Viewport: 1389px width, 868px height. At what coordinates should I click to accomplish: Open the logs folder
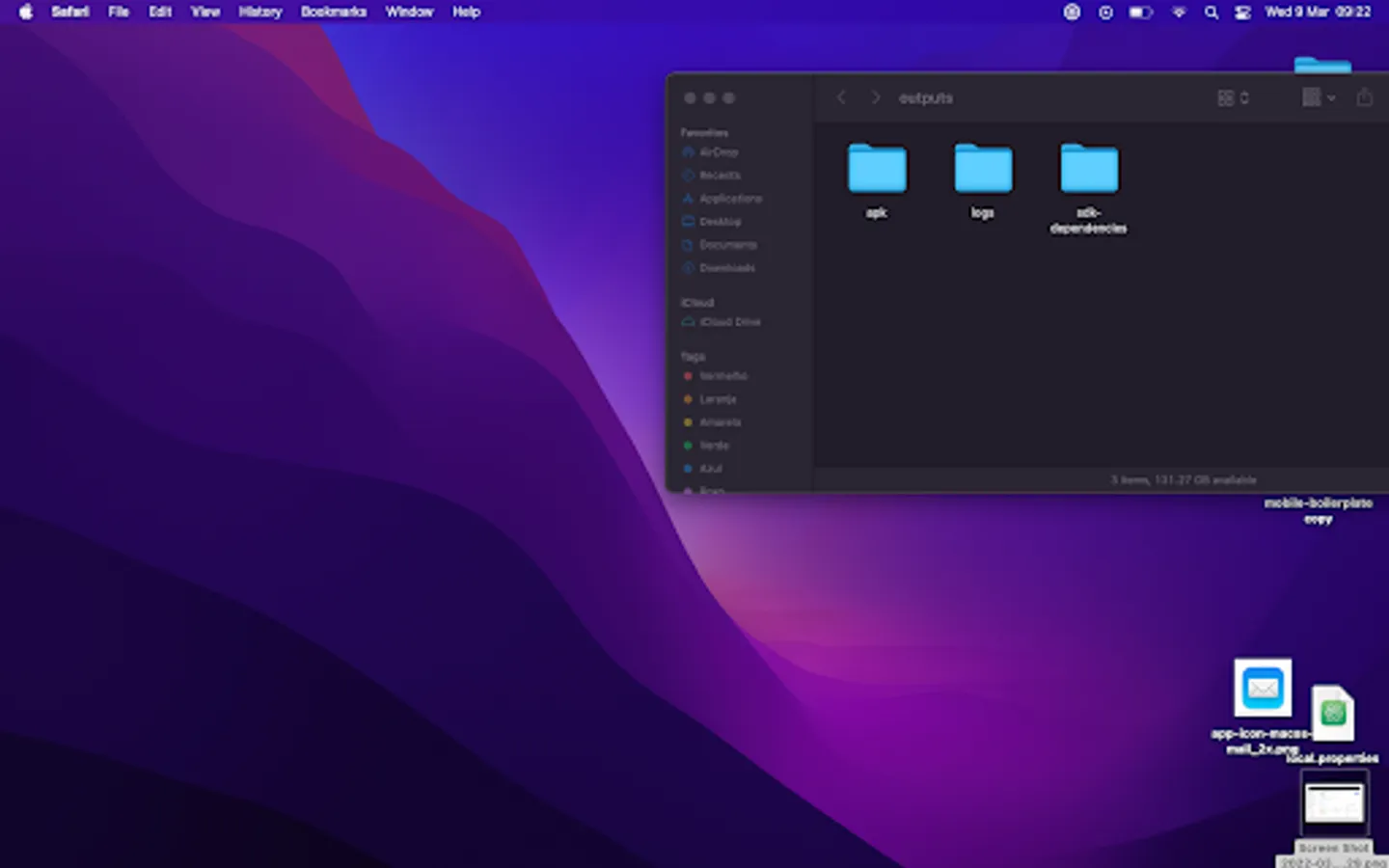pyautogui.click(x=983, y=170)
